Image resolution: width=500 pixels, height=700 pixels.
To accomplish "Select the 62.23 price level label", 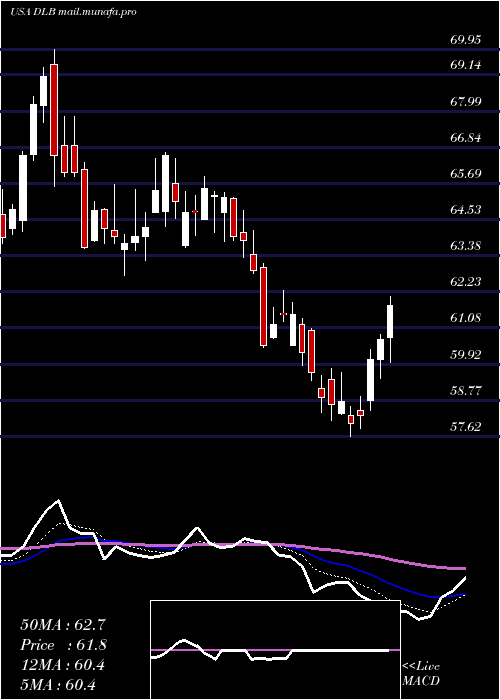I will pyautogui.click(x=466, y=282).
